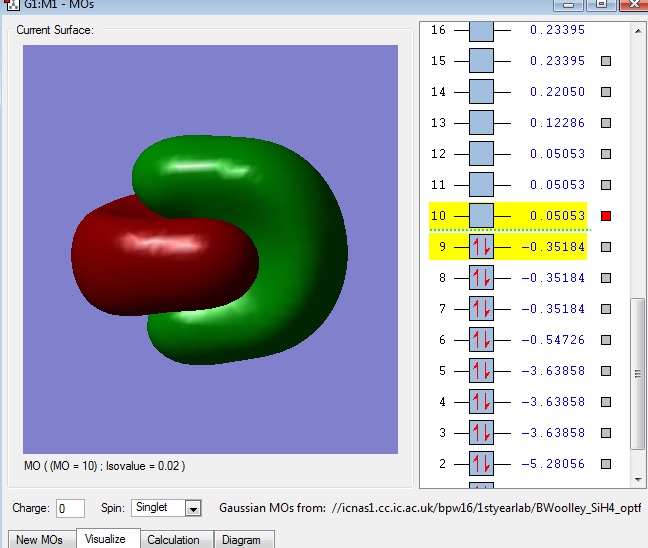The height and width of the screenshot is (548, 648).
Task: Select orbital number 16 label
Action: (438, 30)
